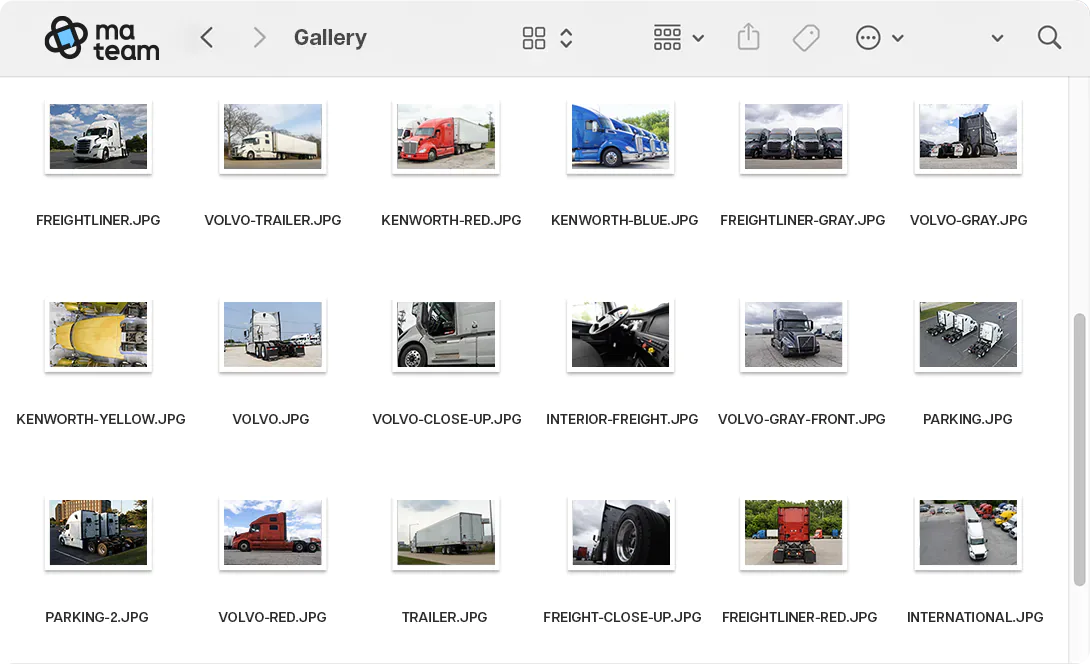Viewport: 1090px width, 664px height.
Task: Open the PARKING.JPG thumbnail
Action: tap(967, 334)
